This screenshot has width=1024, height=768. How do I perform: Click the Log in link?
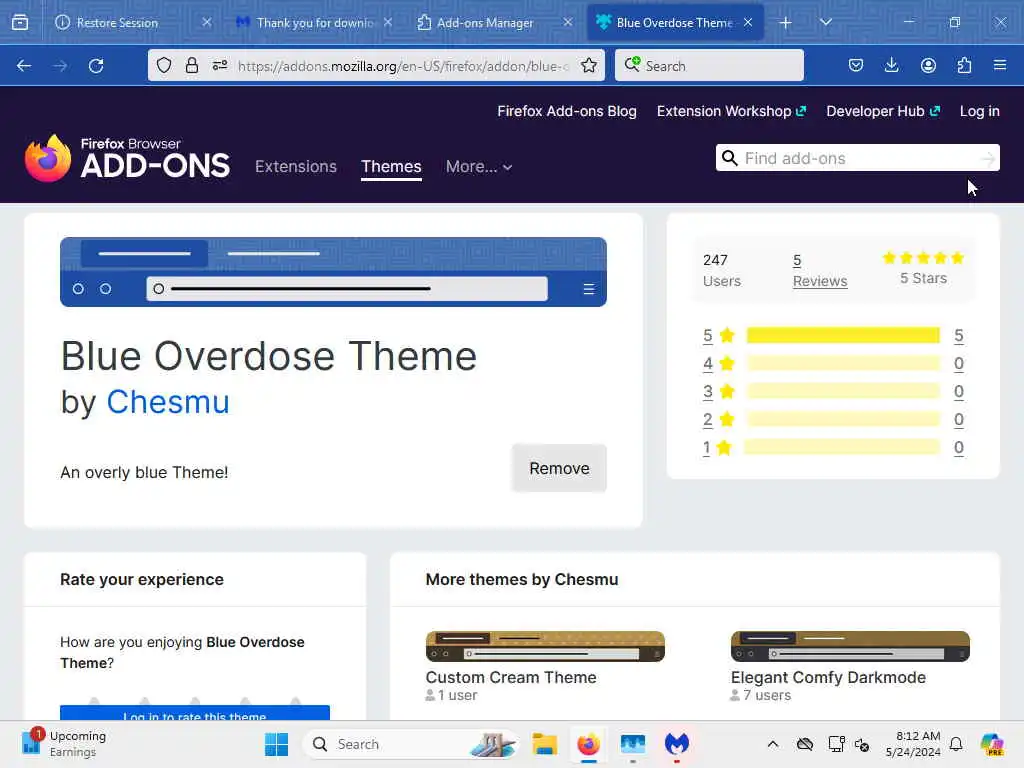pos(979,112)
